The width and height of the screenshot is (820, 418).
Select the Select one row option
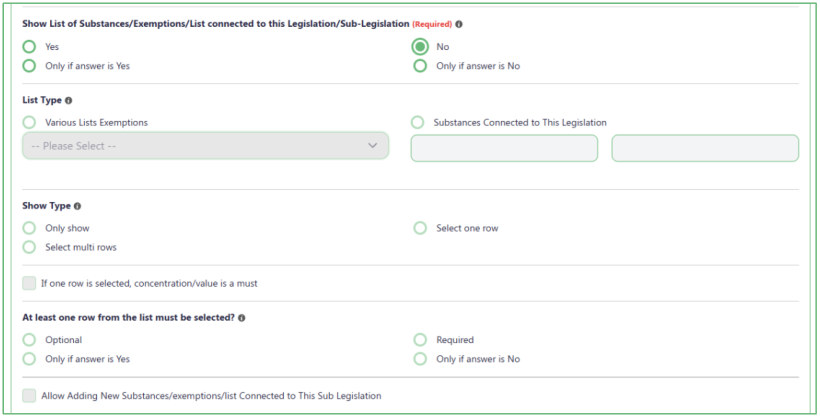pos(420,228)
